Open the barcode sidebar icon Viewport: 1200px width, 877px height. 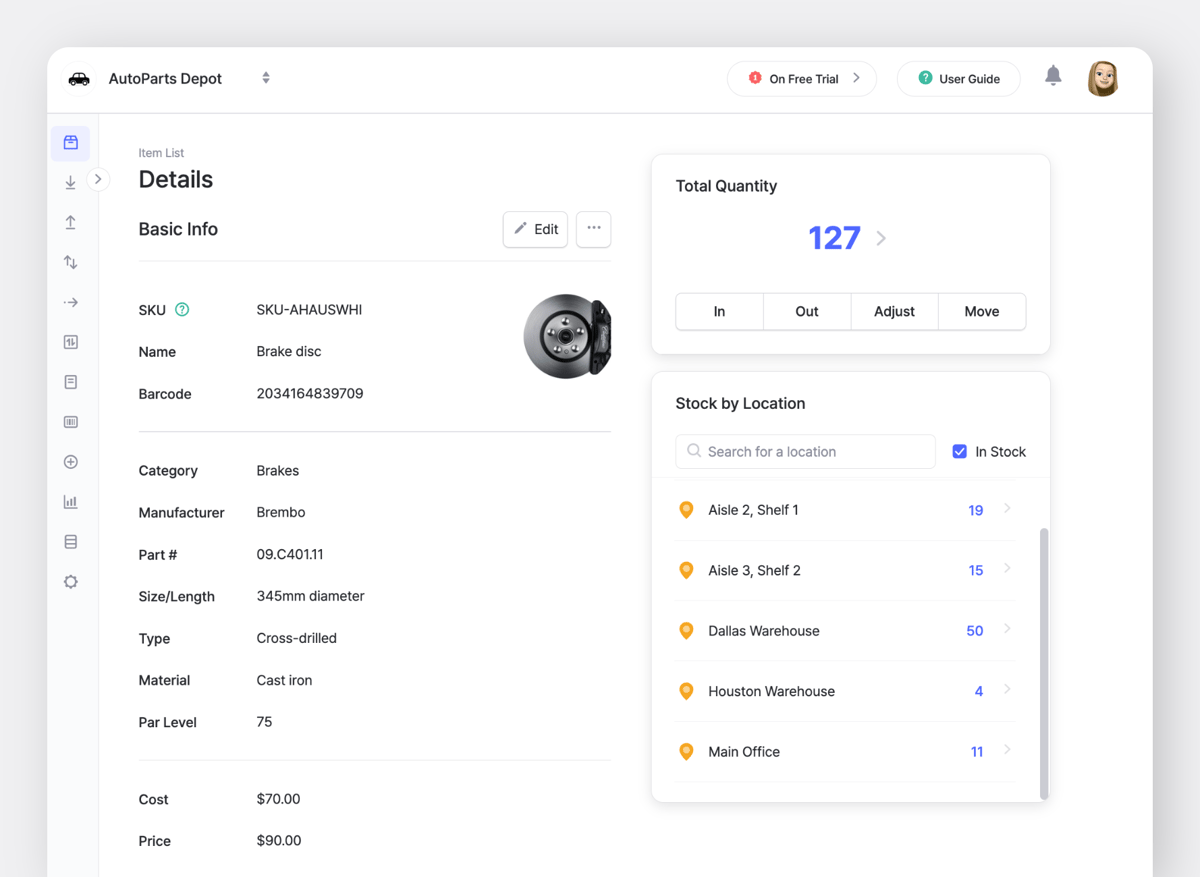tap(70, 422)
